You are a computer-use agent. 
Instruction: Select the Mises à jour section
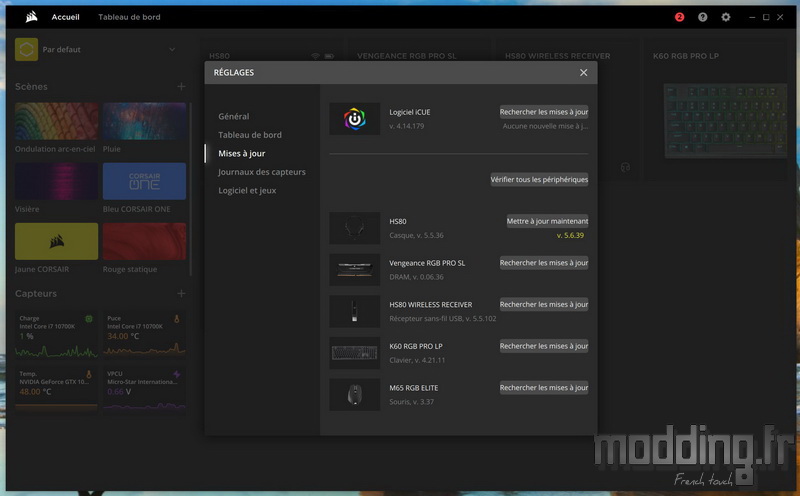[242, 153]
